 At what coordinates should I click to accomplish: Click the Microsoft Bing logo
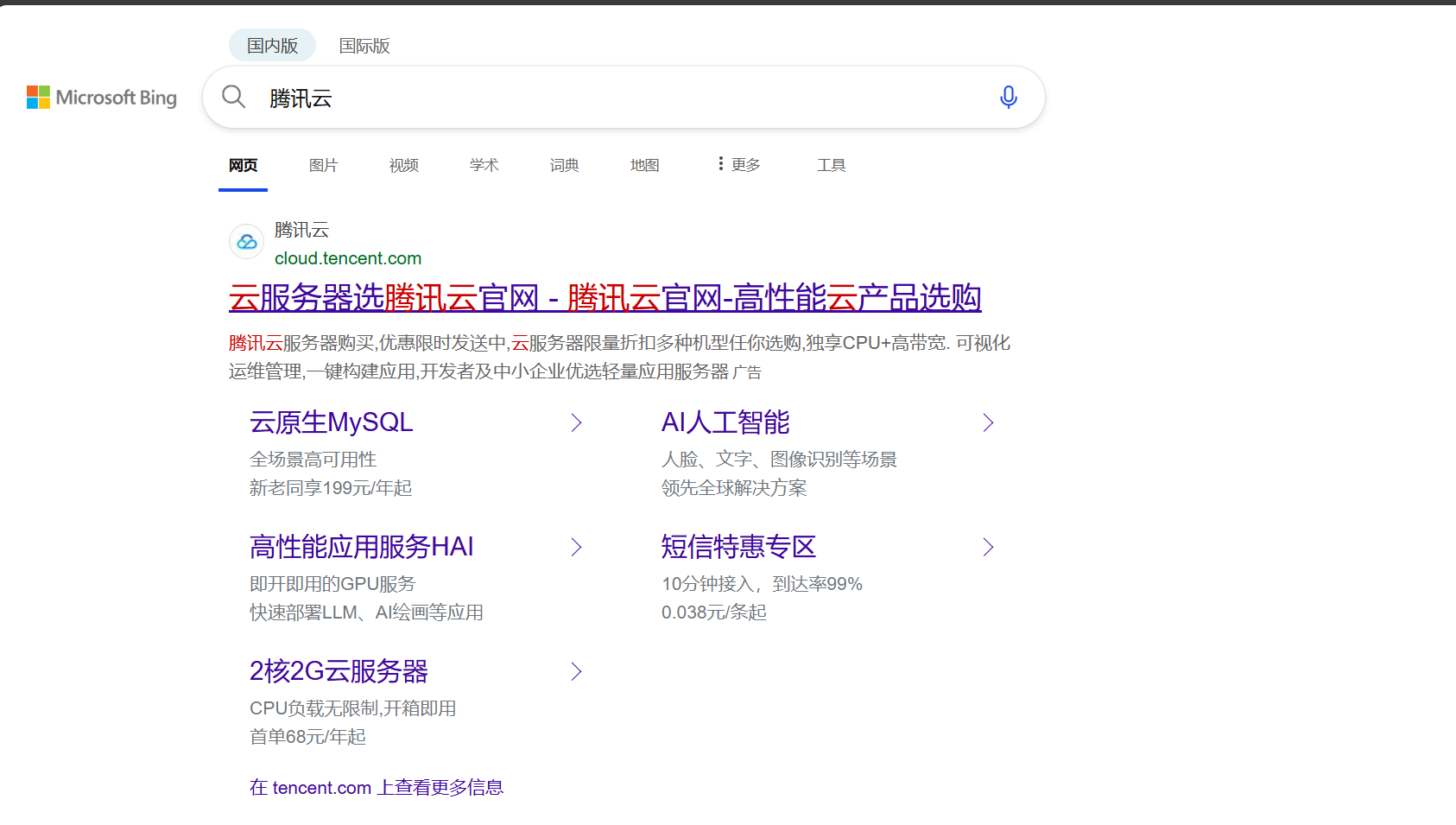[x=102, y=98]
